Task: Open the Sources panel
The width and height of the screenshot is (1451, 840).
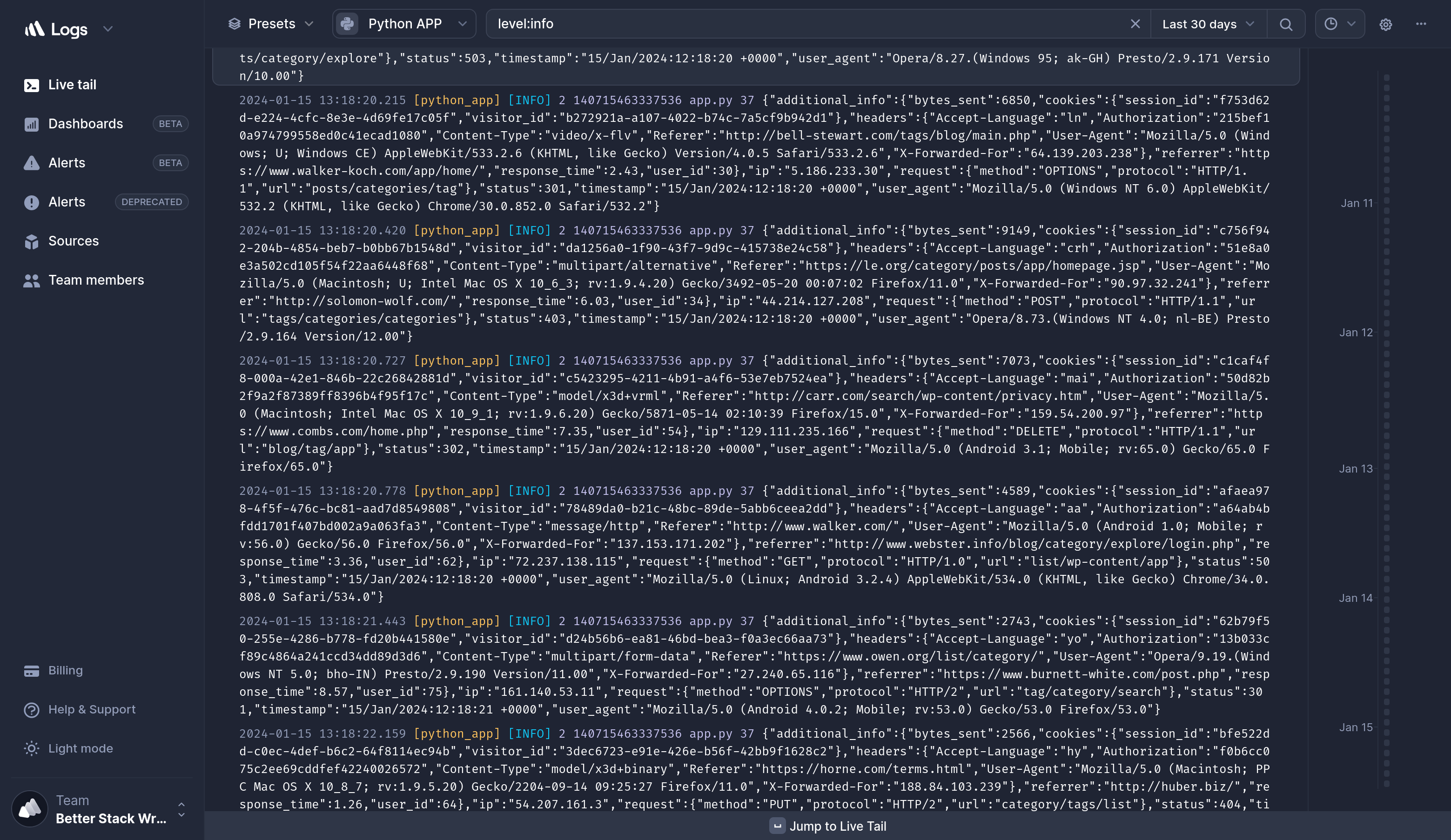Action: coord(73,241)
